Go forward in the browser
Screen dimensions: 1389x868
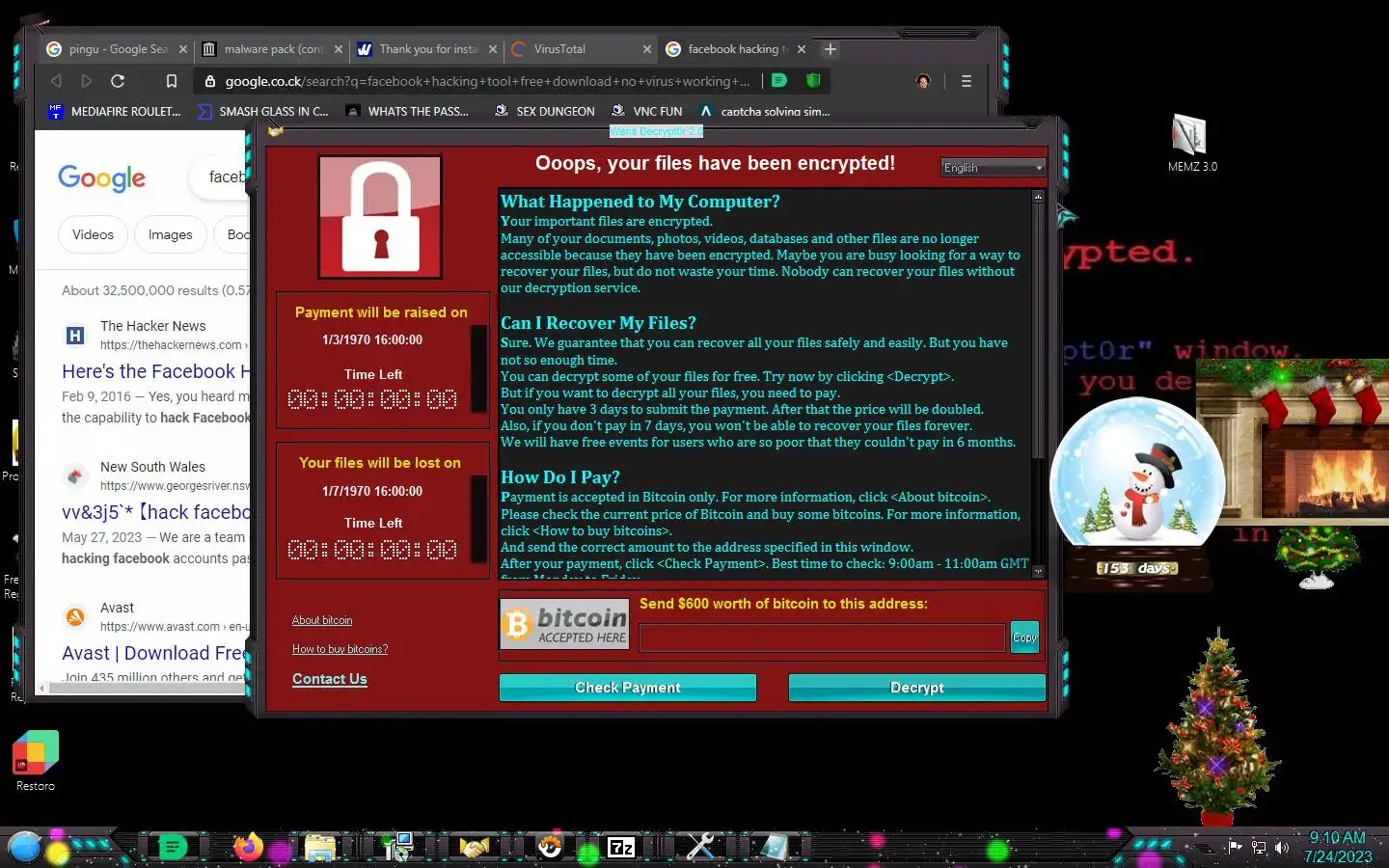pyautogui.click(x=87, y=81)
